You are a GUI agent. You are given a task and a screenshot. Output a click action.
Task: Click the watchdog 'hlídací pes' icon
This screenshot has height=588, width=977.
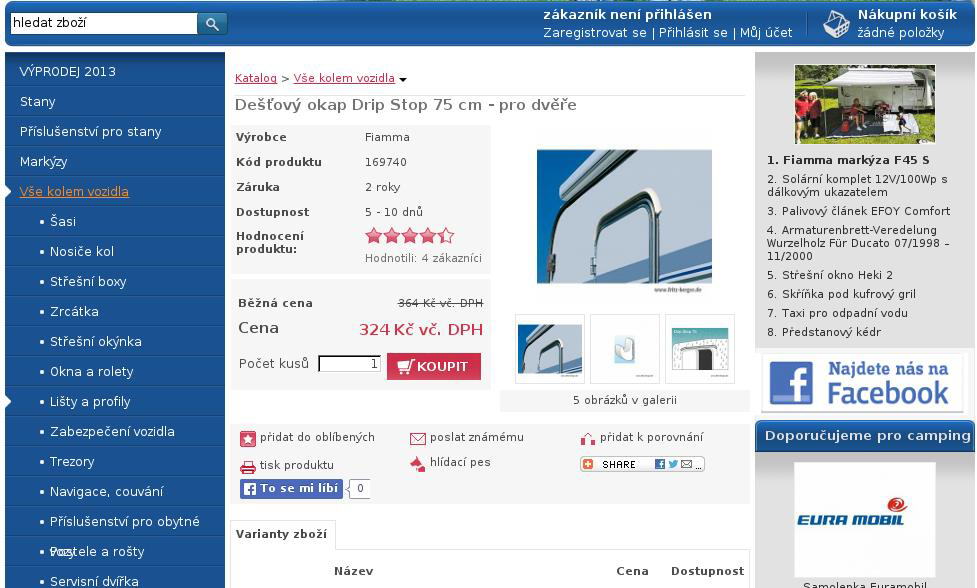coord(417,463)
